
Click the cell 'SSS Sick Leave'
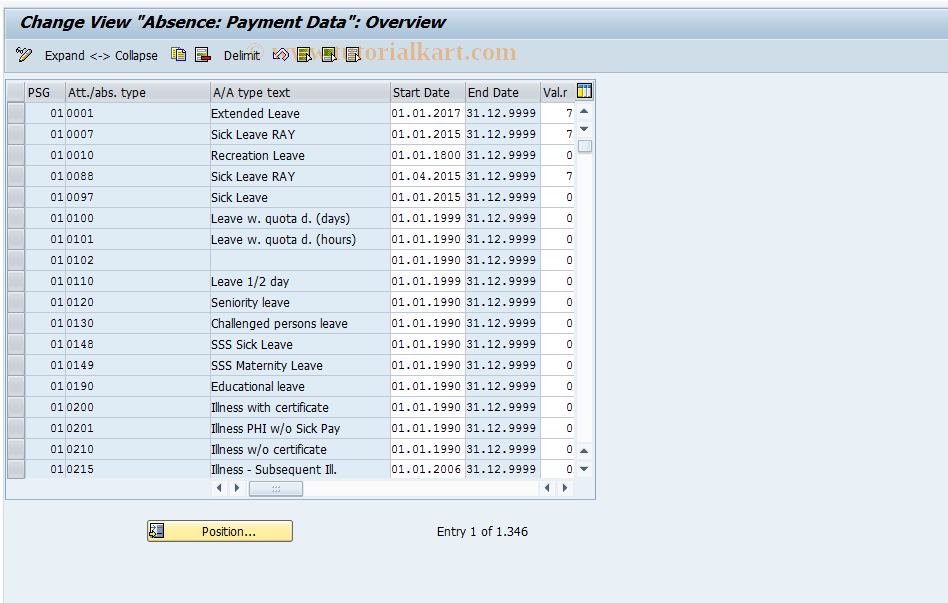click(x=300, y=344)
